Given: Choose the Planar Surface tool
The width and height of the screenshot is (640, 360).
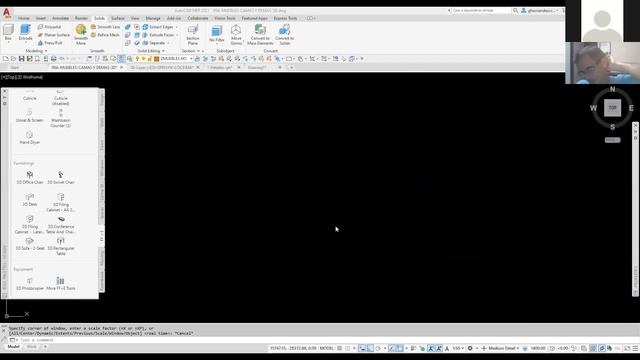Looking at the screenshot, I should pos(53,35).
